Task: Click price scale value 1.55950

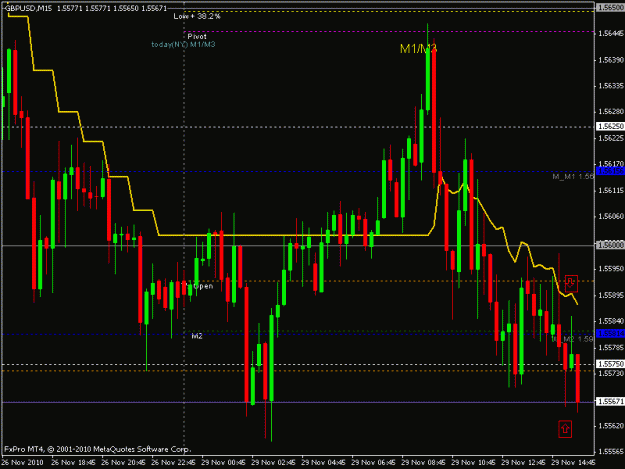Action: 611,269
